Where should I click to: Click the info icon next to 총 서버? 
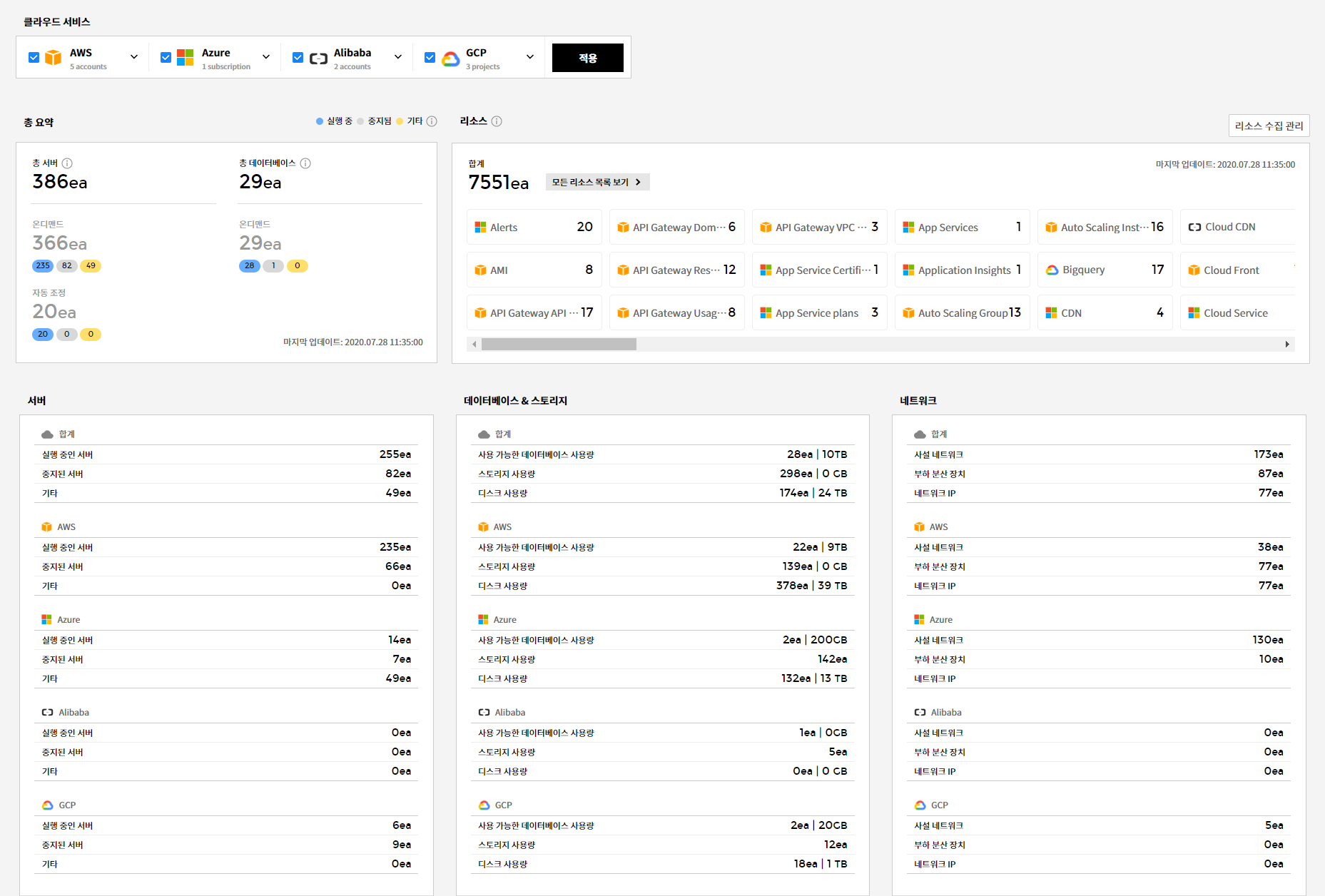(x=67, y=163)
